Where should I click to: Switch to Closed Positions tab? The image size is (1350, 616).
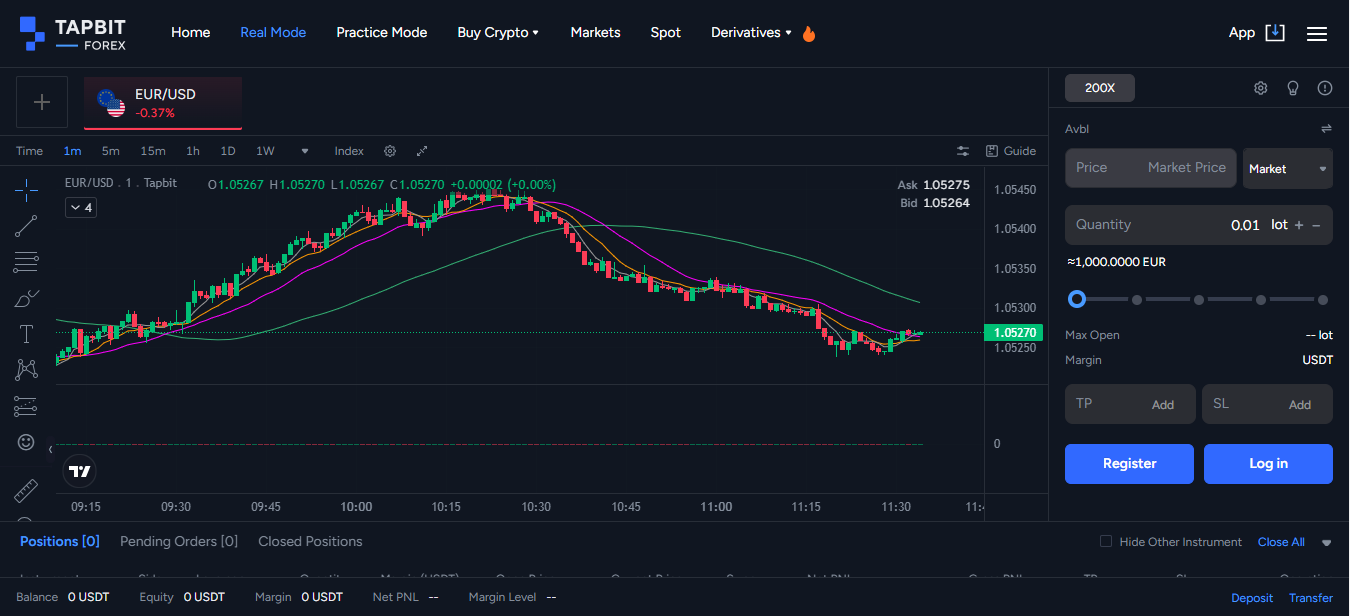point(311,542)
